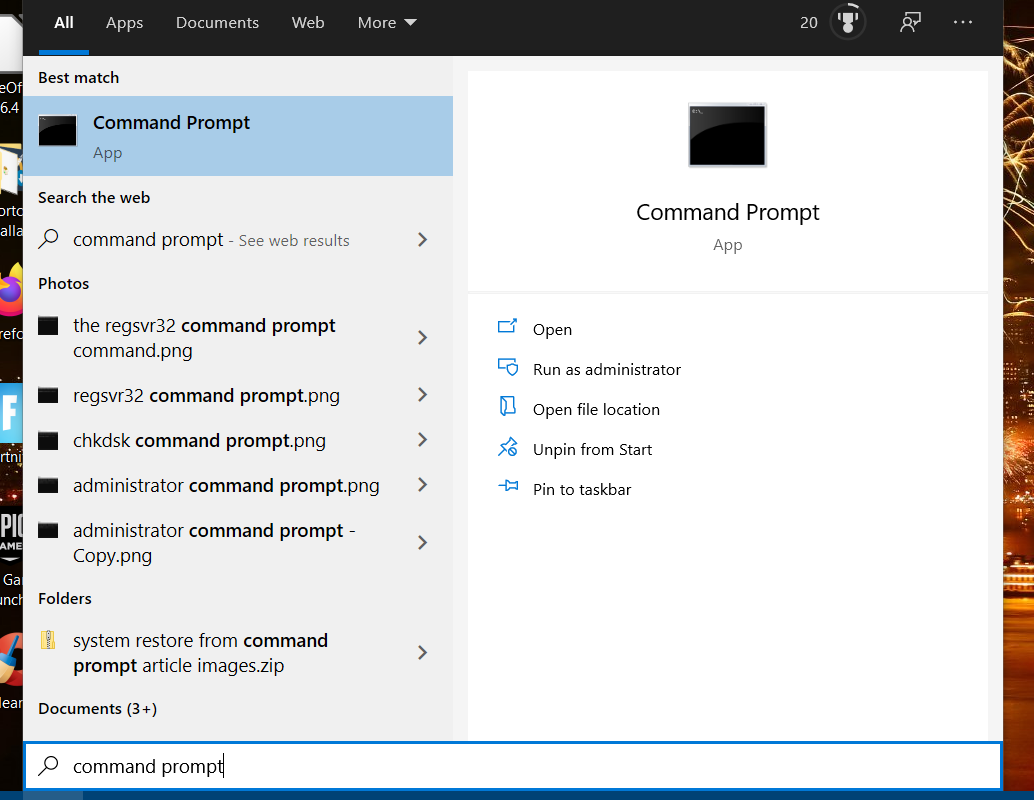Click thumbnail icon of 'administrator command prompt.png'

click(48, 485)
